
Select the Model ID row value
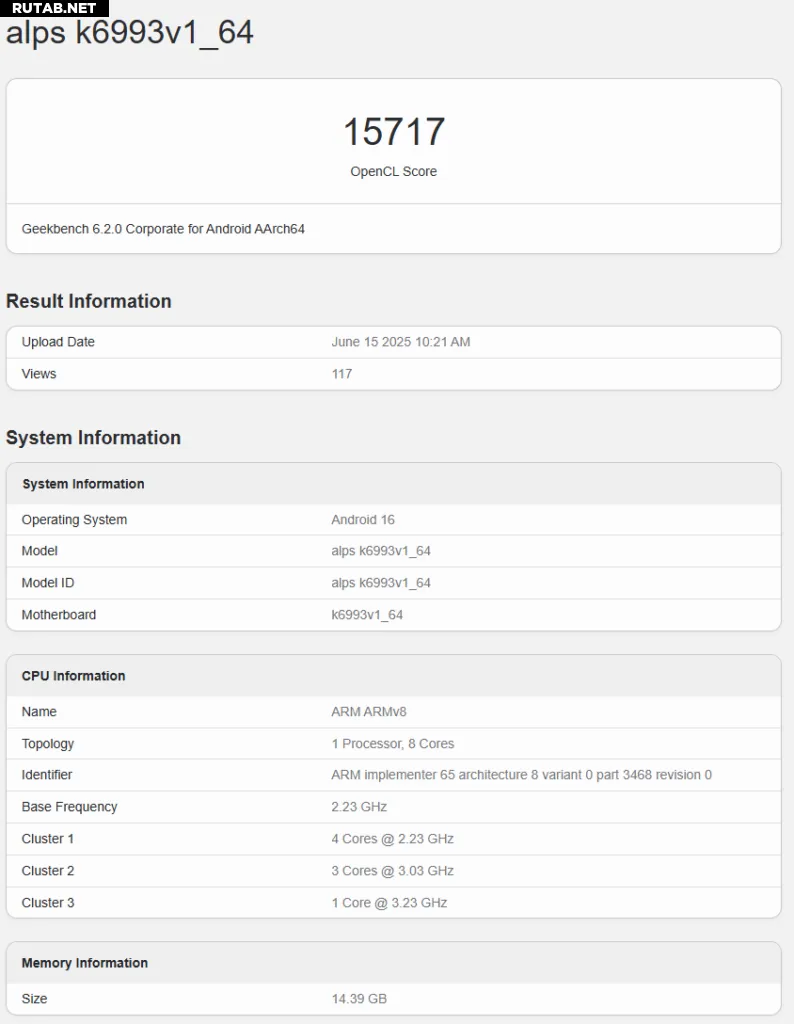tap(381, 583)
